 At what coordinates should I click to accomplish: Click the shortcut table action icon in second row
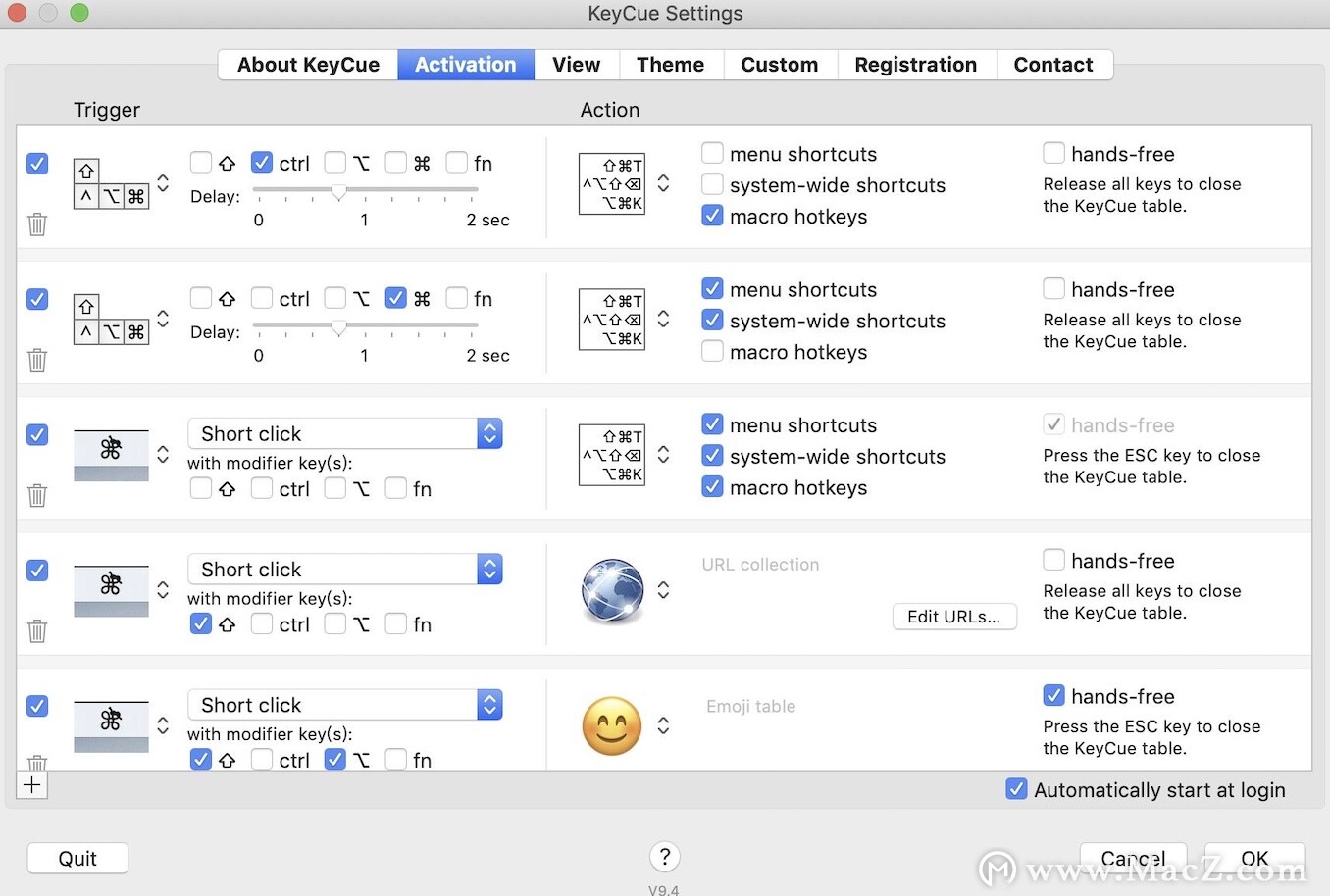(x=612, y=319)
